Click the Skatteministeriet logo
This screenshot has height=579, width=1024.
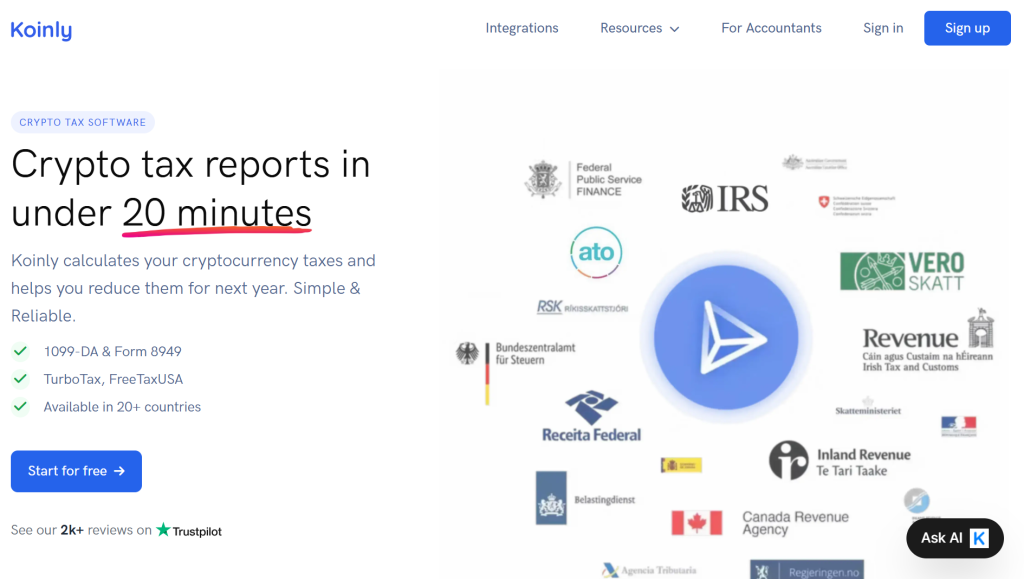tap(868, 406)
